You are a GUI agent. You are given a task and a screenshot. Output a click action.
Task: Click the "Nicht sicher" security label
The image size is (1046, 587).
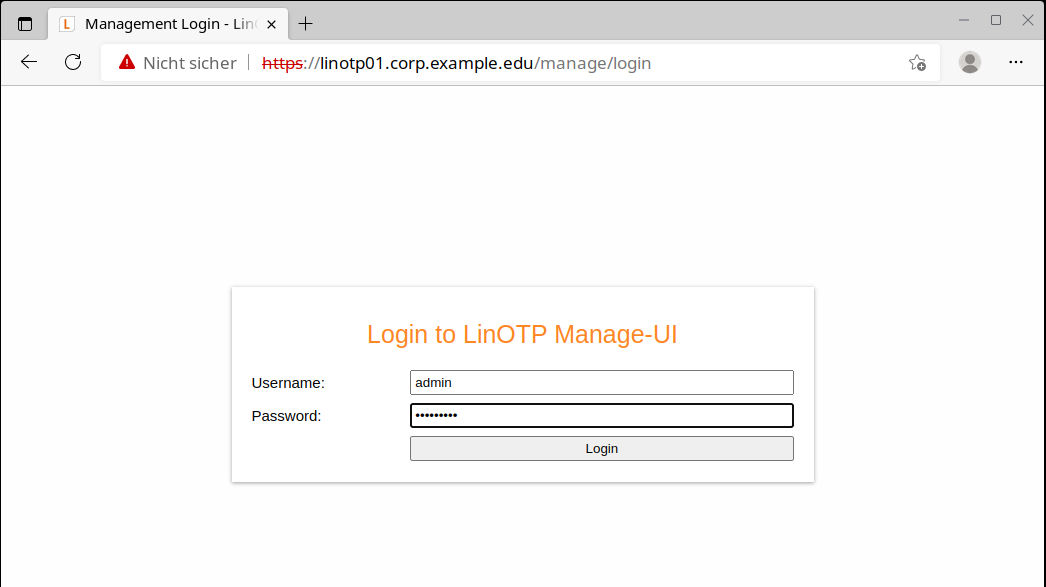point(189,63)
